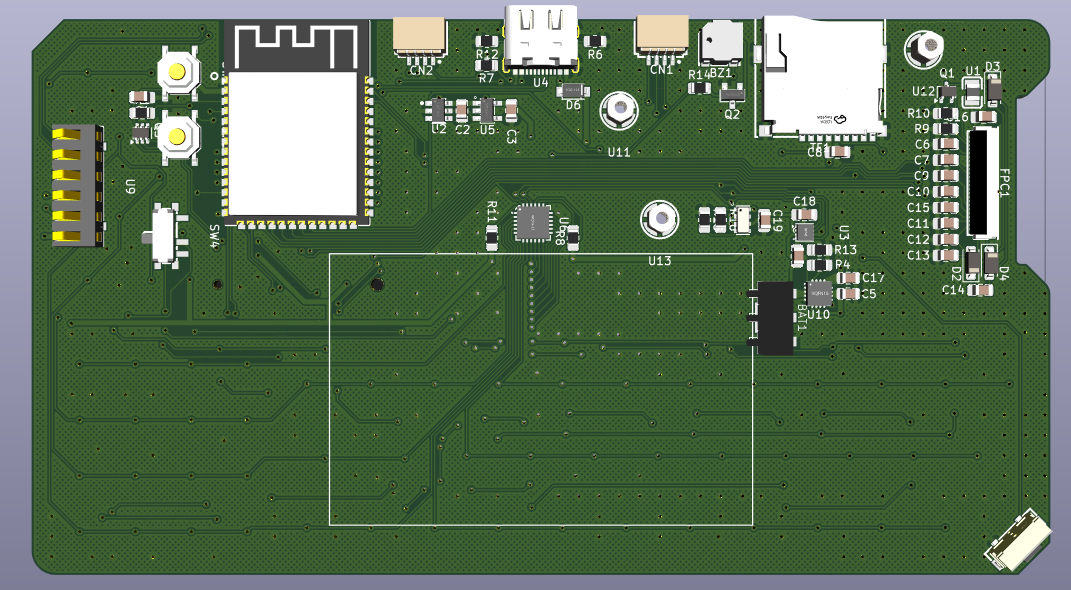1071x590 pixels.
Task: Select the angled connector in bottom-right corner
Action: coord(1018,541)
